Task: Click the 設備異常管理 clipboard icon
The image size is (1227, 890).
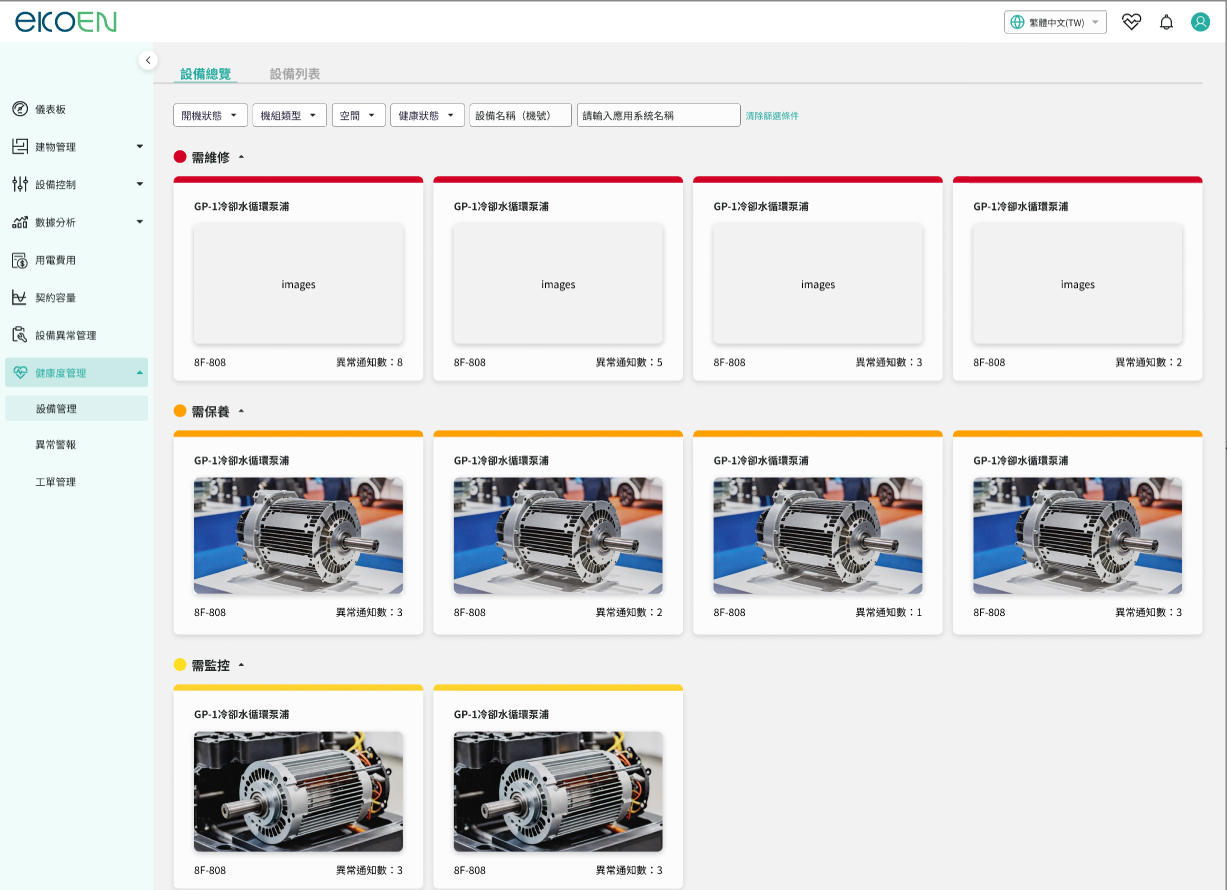Action: click(x=20, y=335)
